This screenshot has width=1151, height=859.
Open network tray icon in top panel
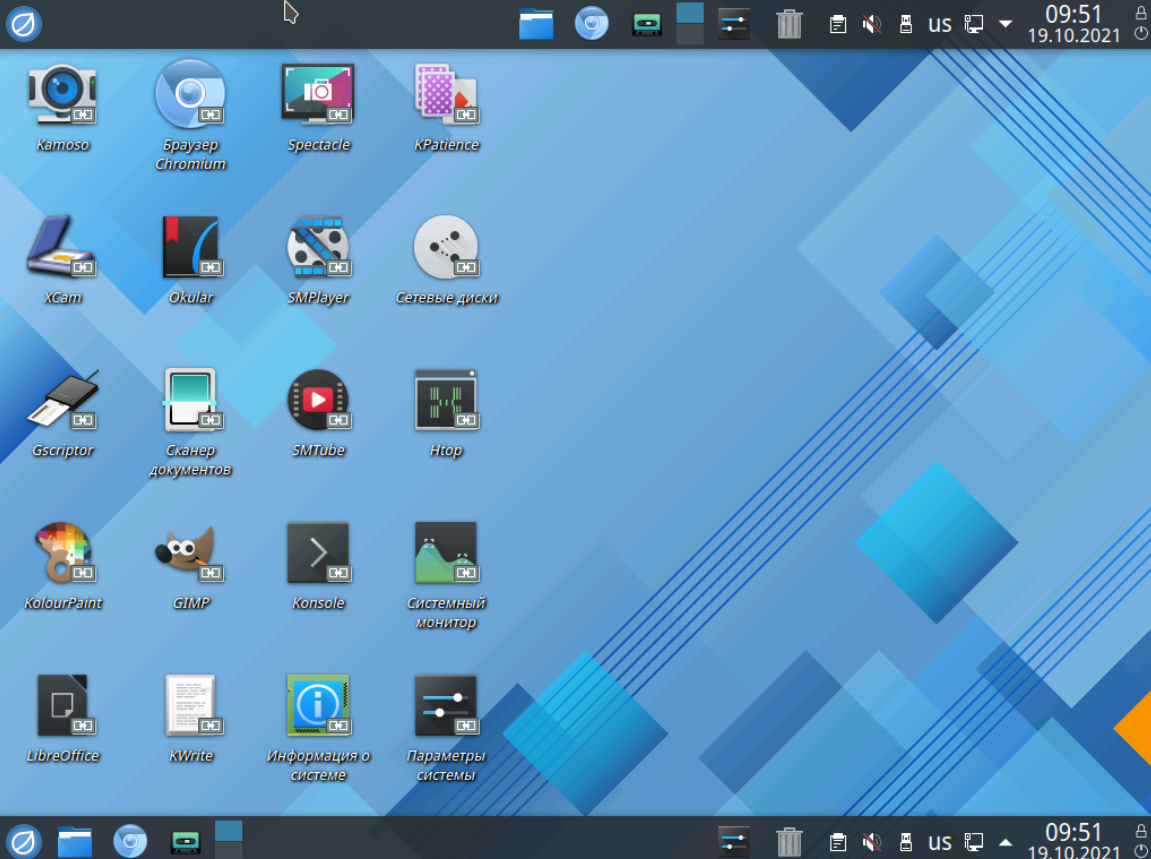point(974,24)
